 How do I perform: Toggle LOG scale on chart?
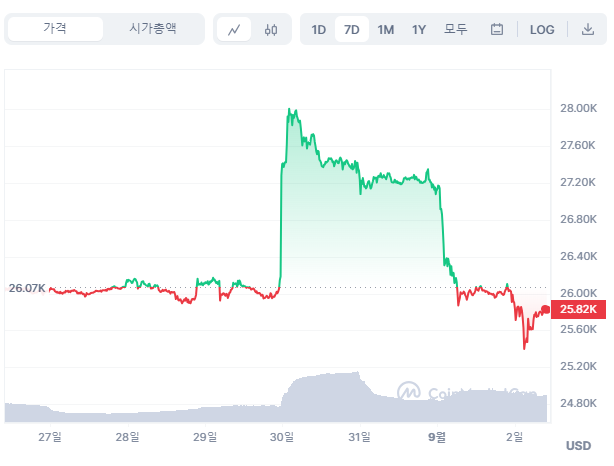pos(542,29)
